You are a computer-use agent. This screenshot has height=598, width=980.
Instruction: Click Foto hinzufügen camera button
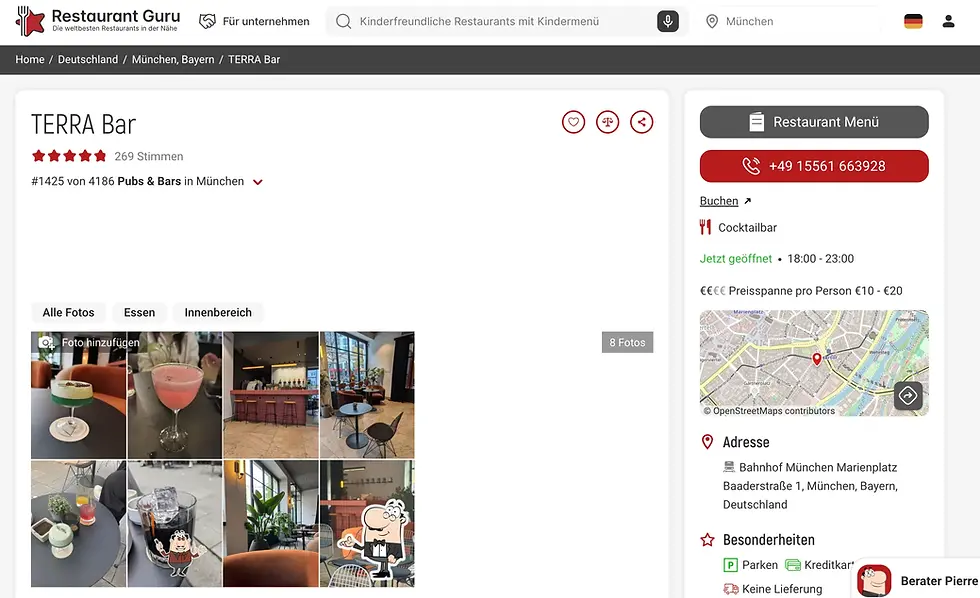[x=89, y=342]
